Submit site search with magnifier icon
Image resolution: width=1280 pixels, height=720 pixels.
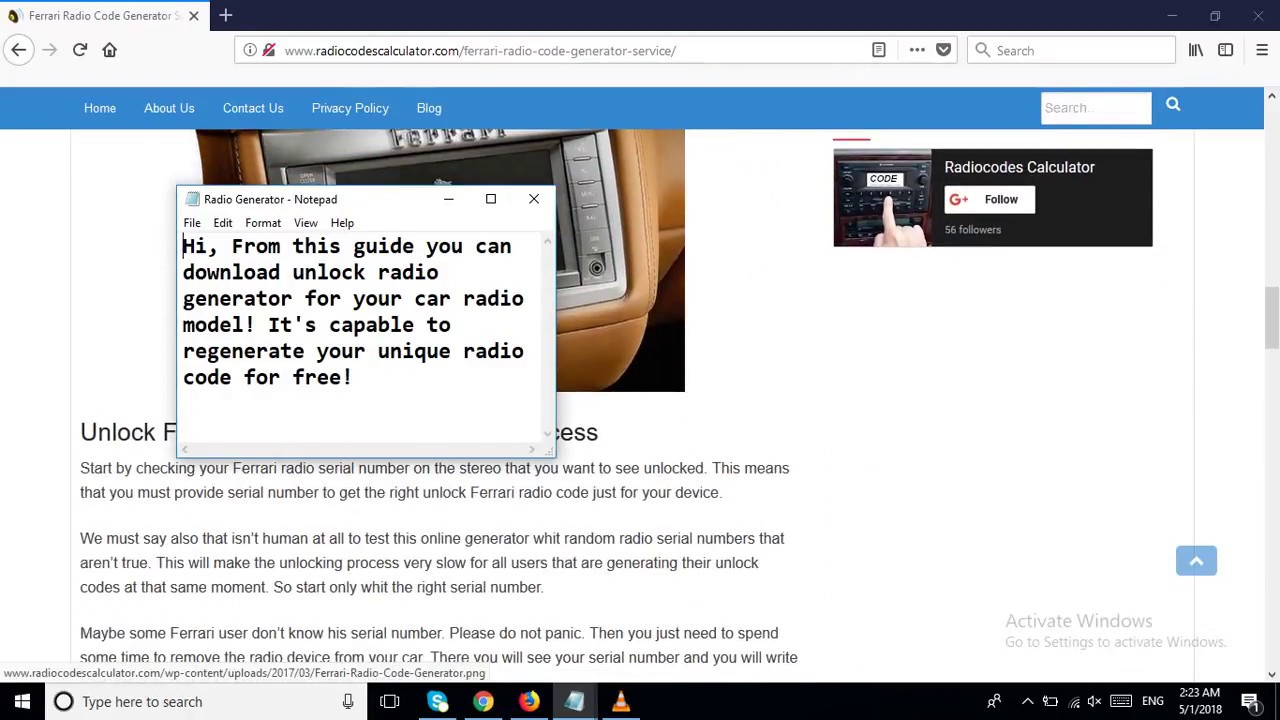point(1173,105)
